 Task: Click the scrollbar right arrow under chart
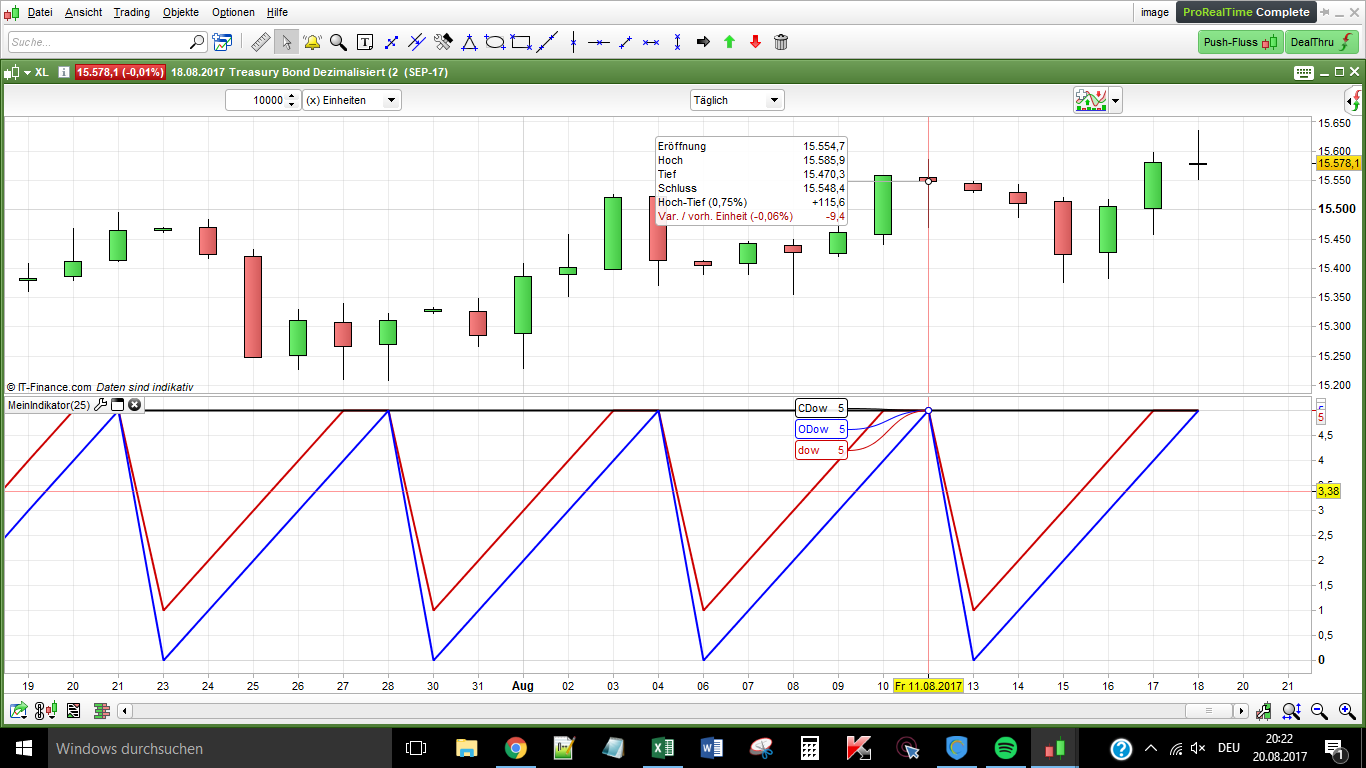[1241, 711]
